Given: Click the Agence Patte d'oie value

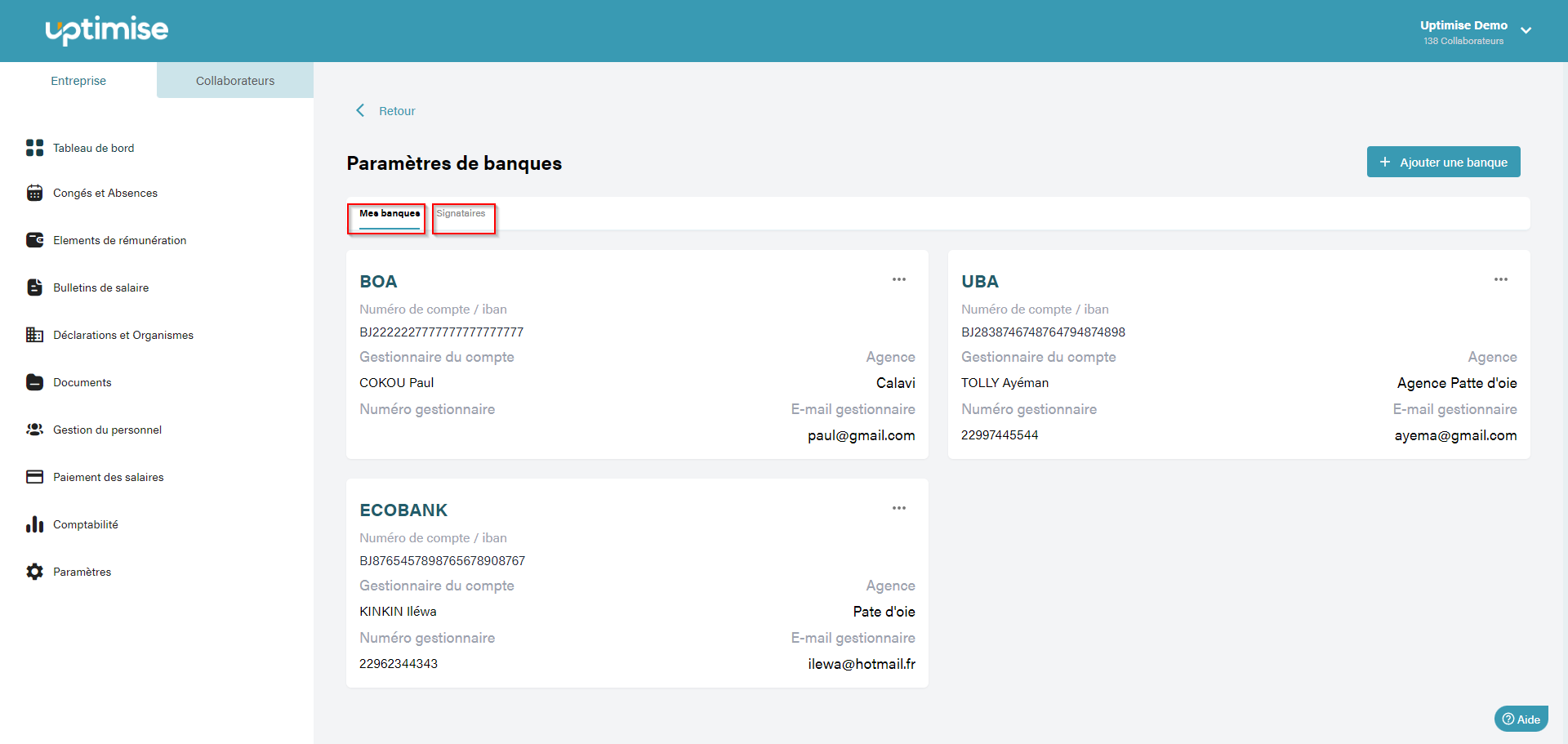Looking at the screenshot, I should click(x=1457, y=383).
